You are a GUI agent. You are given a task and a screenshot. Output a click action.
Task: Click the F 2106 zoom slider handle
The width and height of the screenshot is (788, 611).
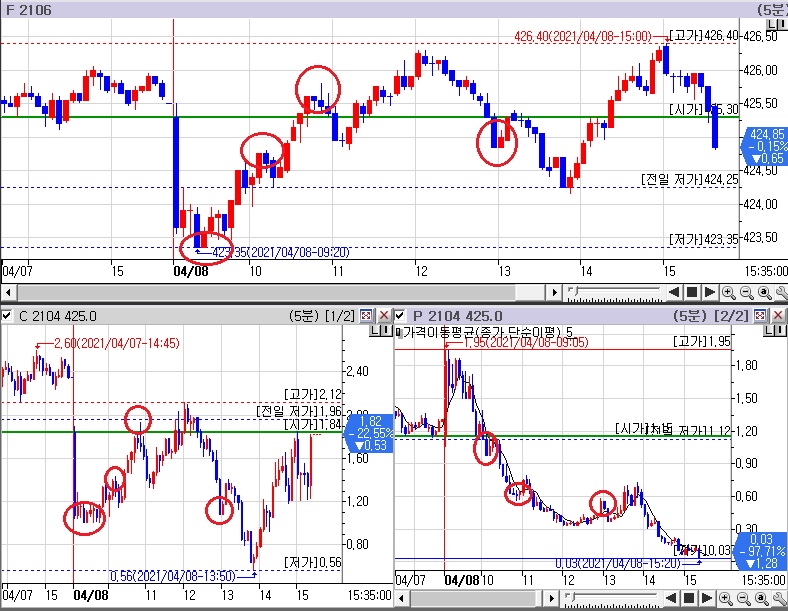click(x=574, y=290)
